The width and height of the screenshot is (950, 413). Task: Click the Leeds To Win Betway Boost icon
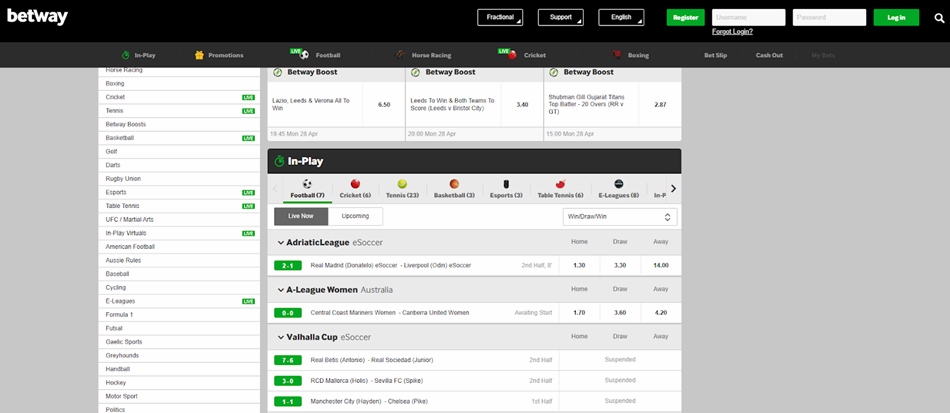(x=416, y=72)
